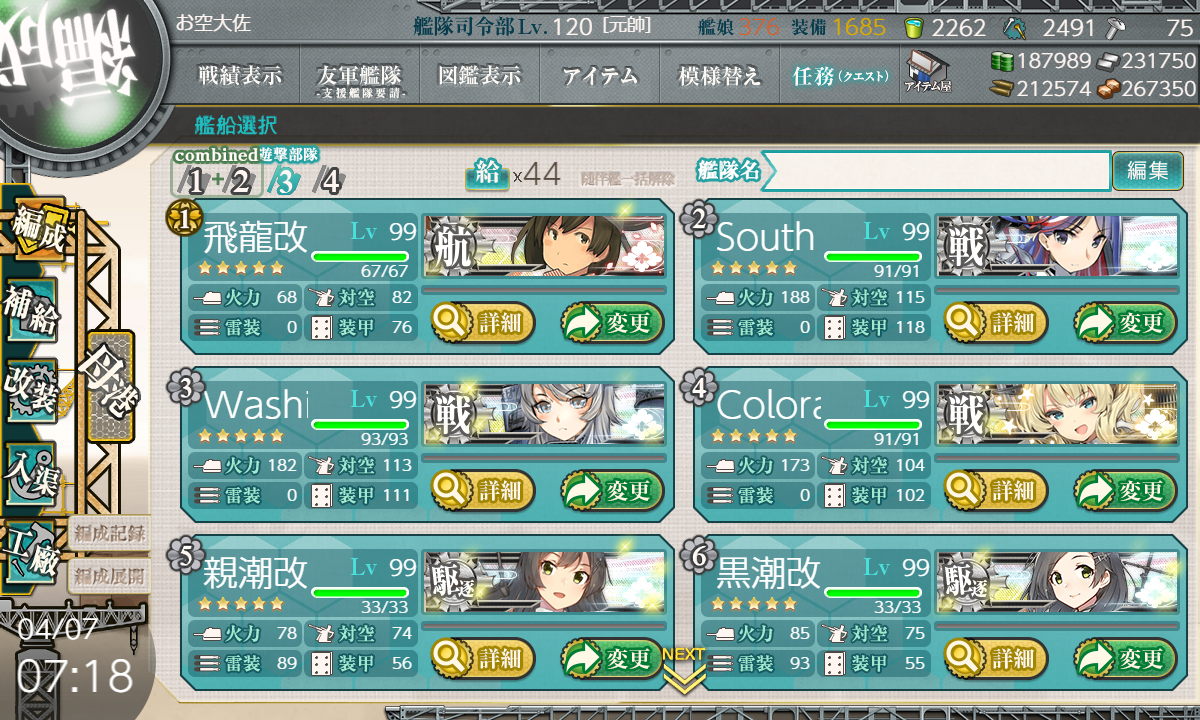
Task: Open the Item Shop (アイテム屋) icon
Action: coord(928,72)
